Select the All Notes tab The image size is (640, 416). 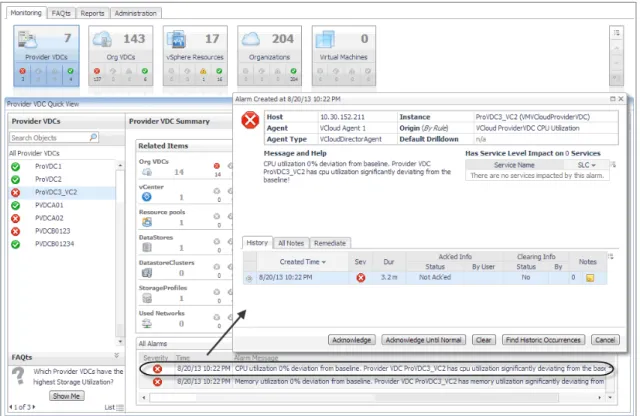click(291, 243)
